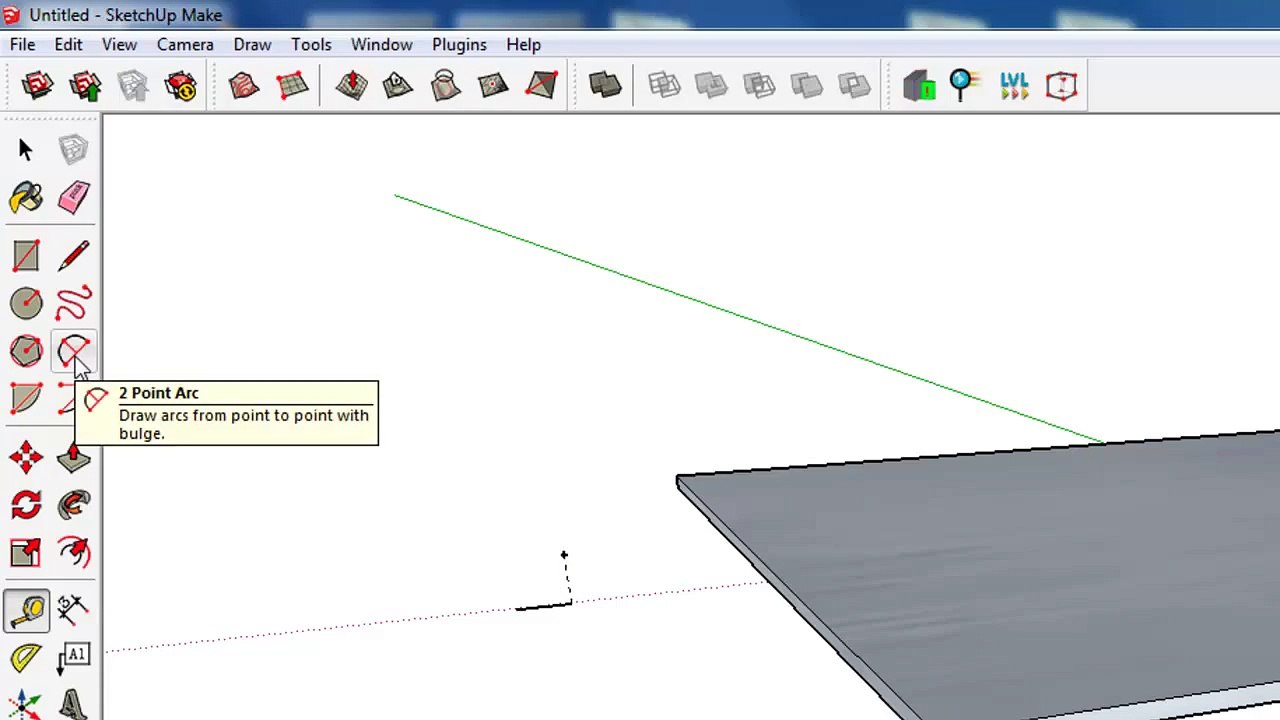Select Sandbox From Contours tool
1280x720 pixels.
[x=244, y=86]
